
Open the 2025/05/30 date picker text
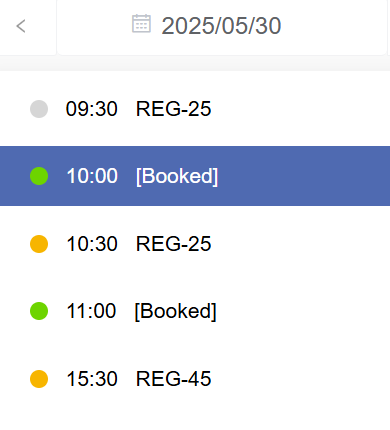221,26
